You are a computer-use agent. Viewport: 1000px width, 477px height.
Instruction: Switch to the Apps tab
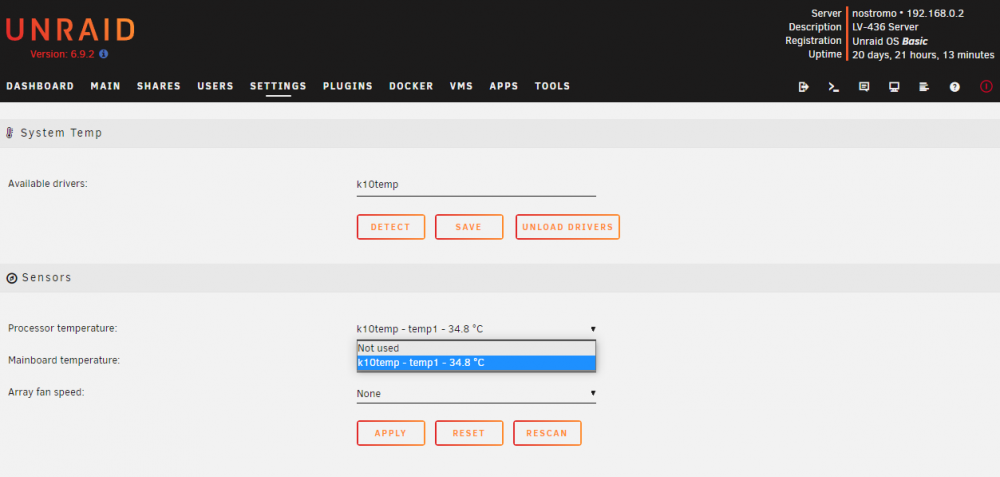click(x=504, y=86)
